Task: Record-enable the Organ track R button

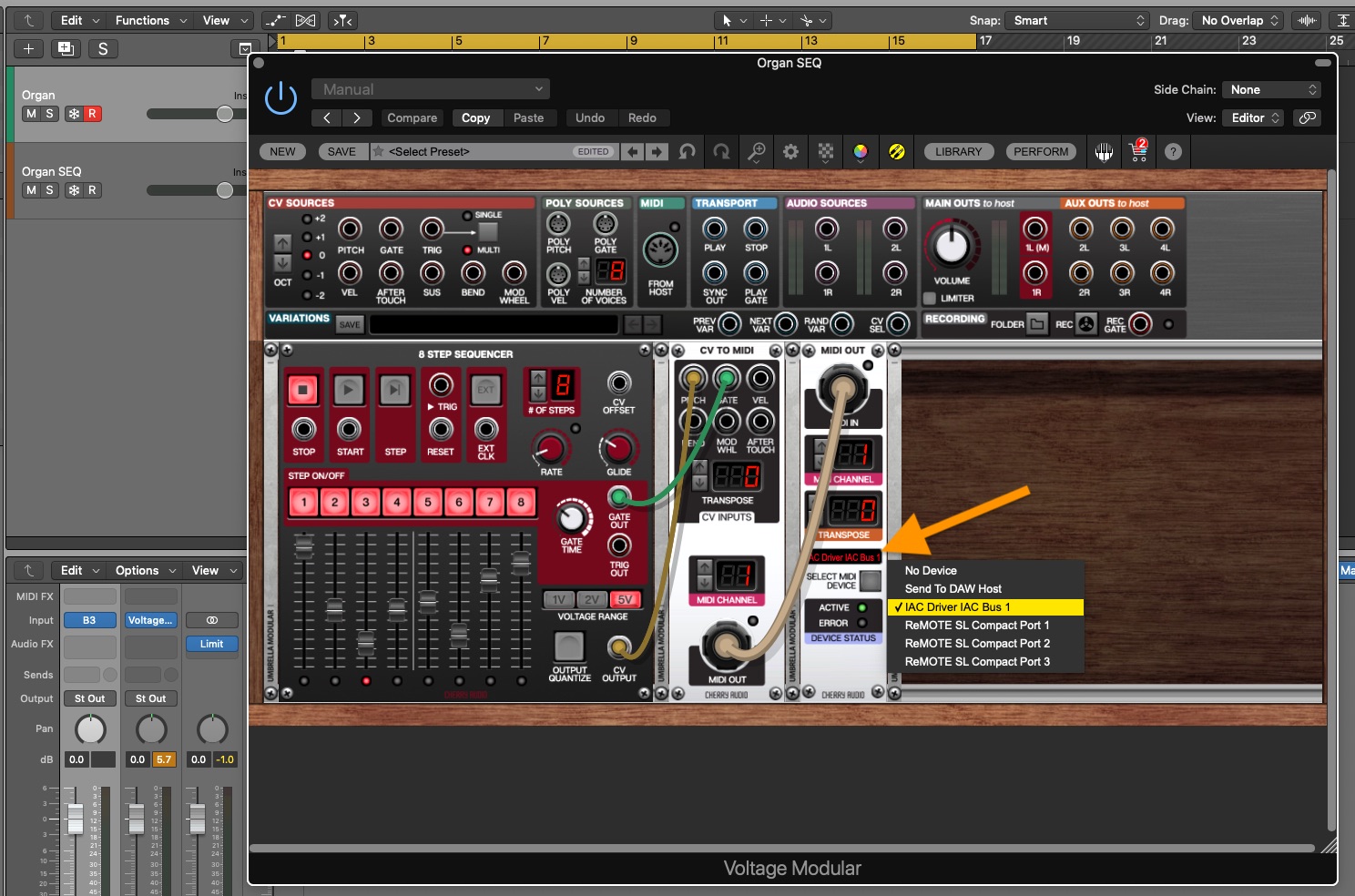Action: click(x=92, y=114)
